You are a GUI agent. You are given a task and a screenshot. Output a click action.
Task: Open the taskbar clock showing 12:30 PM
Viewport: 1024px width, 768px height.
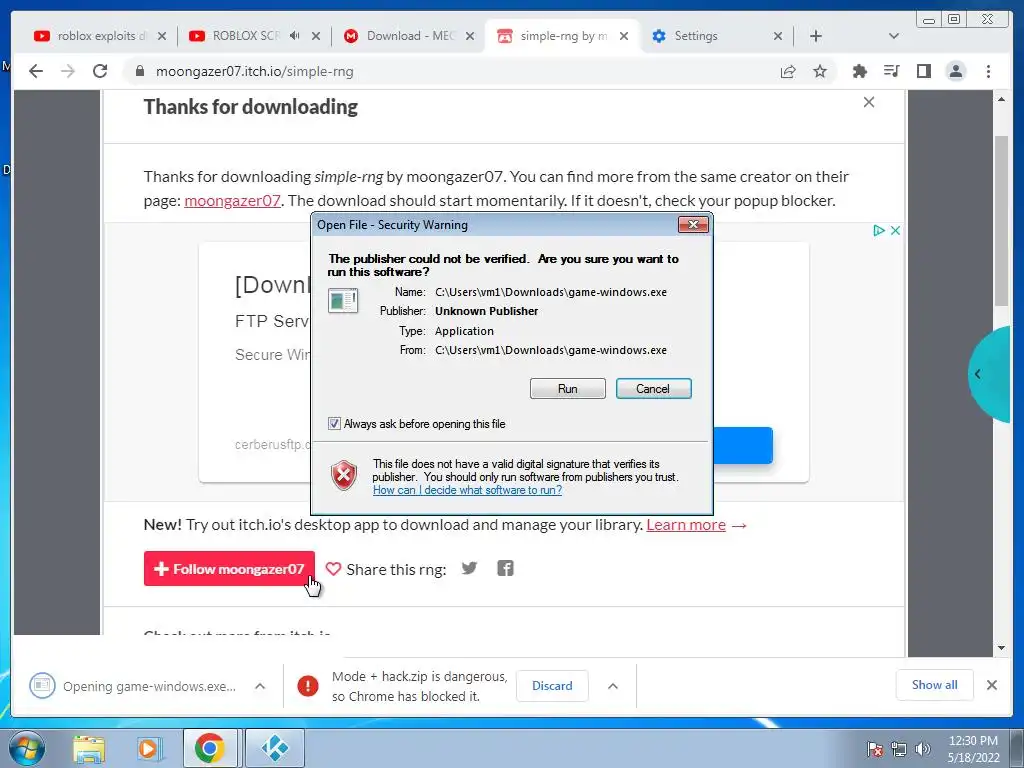[x=973, y=749]
